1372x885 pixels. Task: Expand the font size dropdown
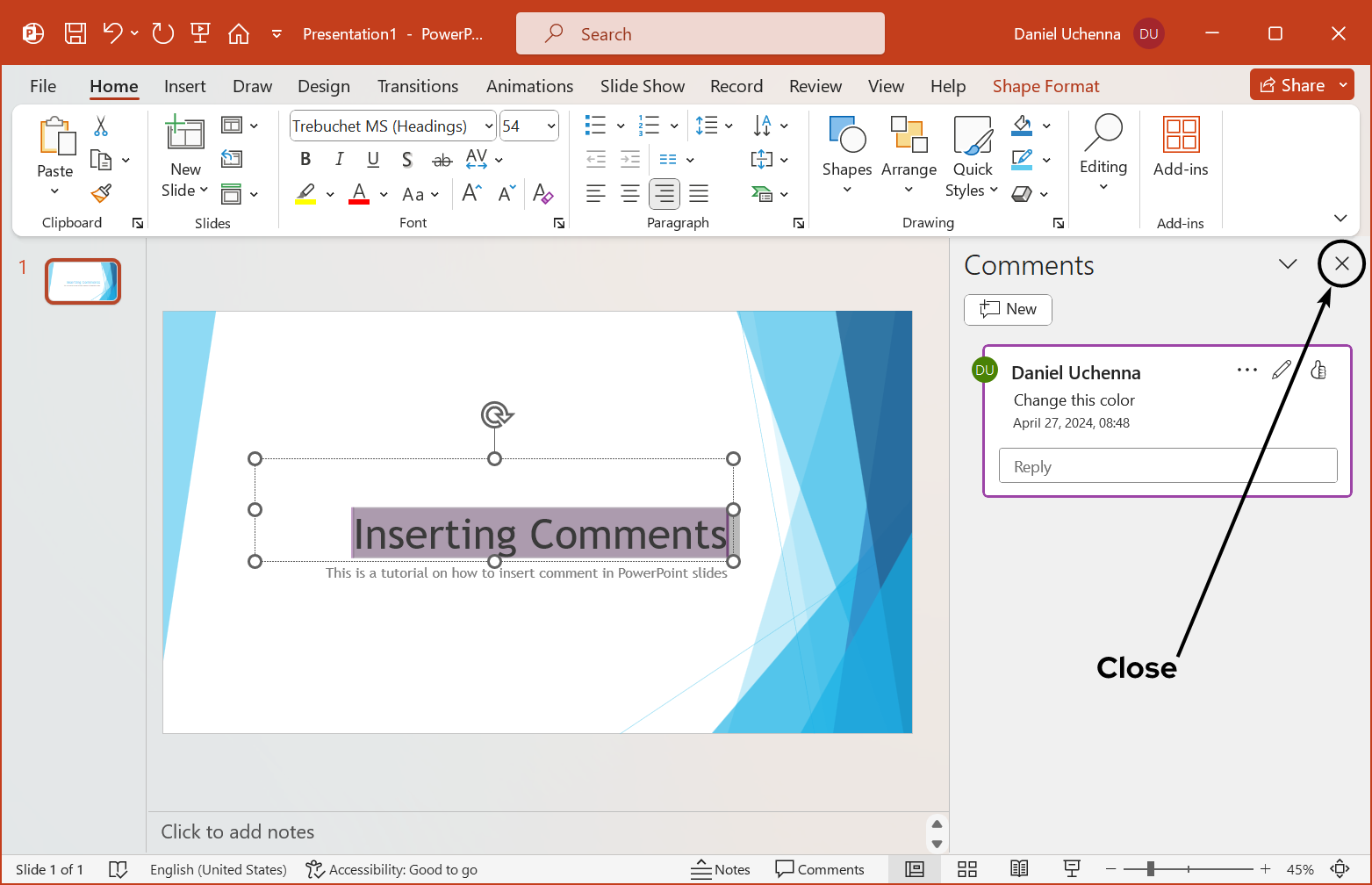click(x=551, y=126)
